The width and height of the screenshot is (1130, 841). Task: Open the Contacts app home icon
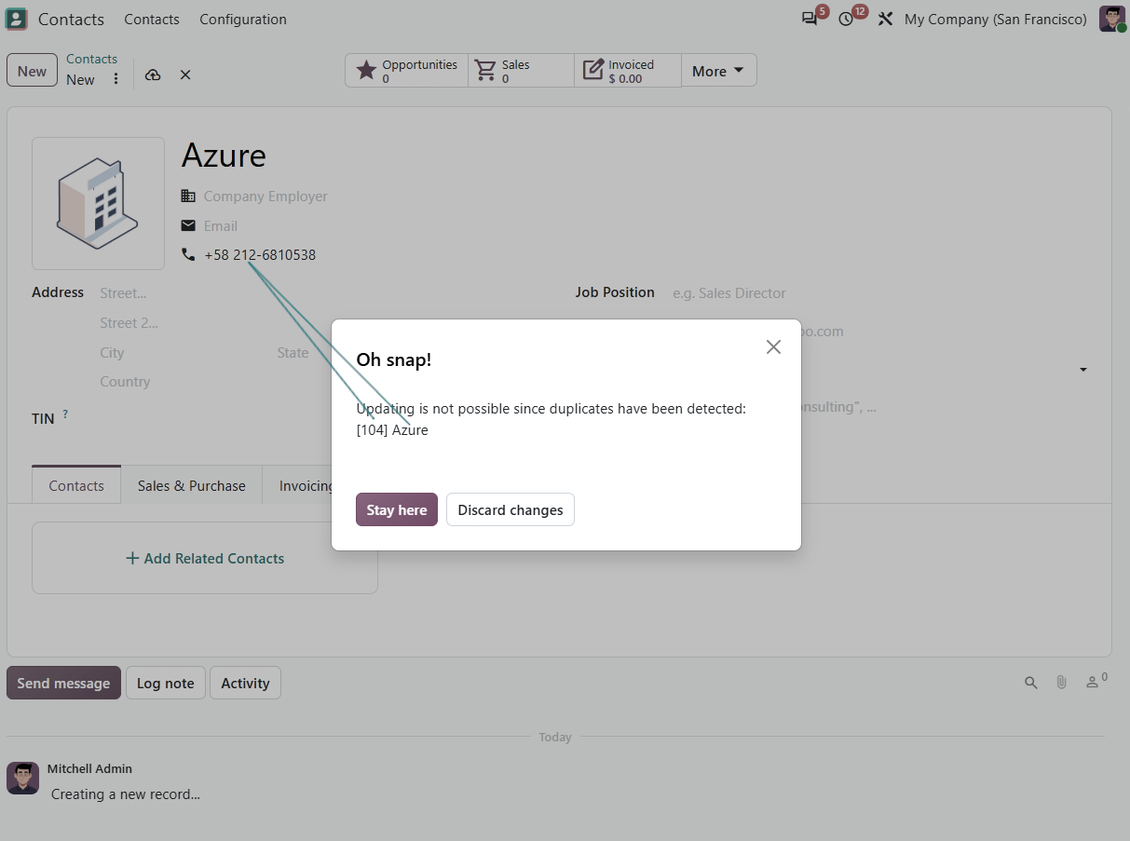pos(16,19)
